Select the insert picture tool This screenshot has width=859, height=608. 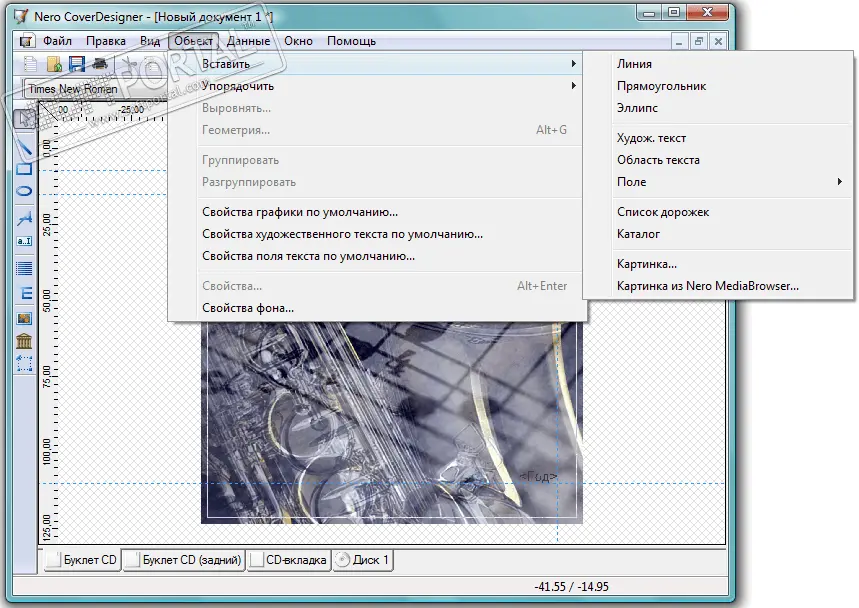coord(25,318)
